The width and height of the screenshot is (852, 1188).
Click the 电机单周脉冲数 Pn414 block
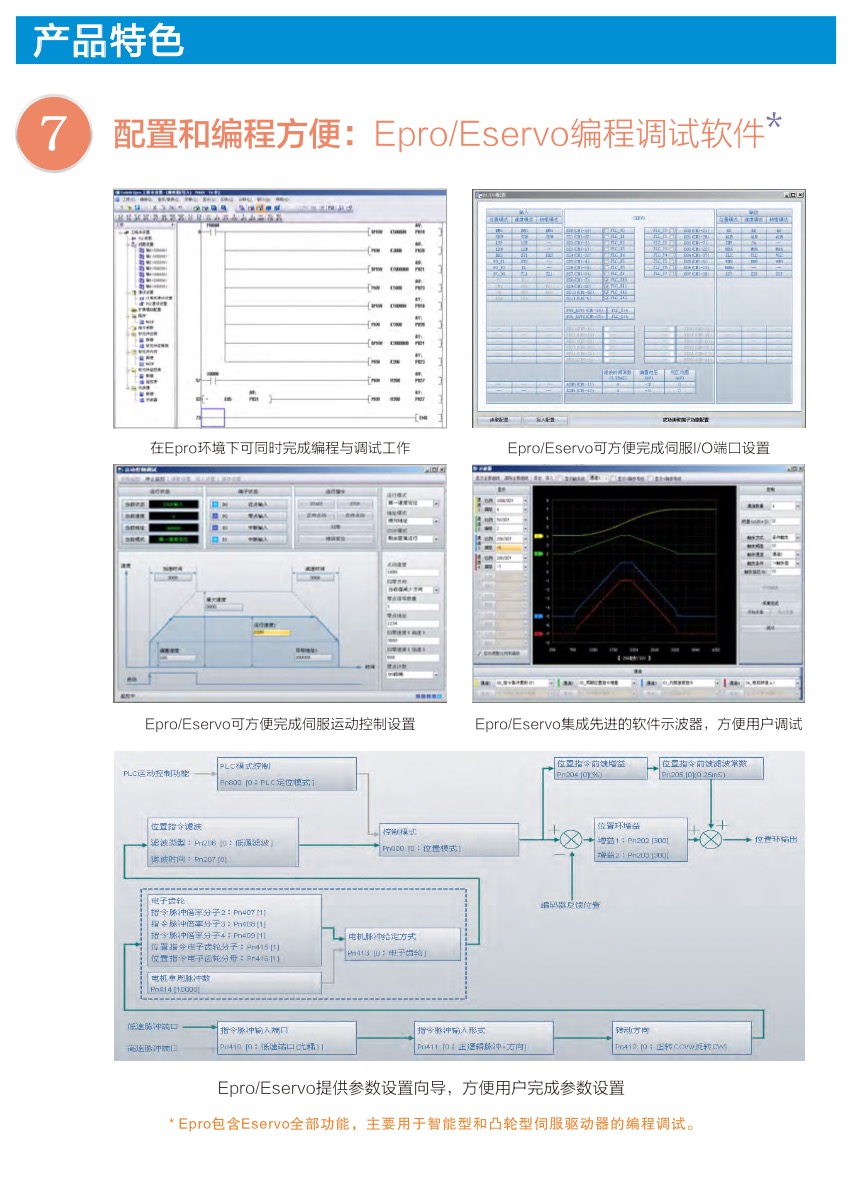(234, 983)
